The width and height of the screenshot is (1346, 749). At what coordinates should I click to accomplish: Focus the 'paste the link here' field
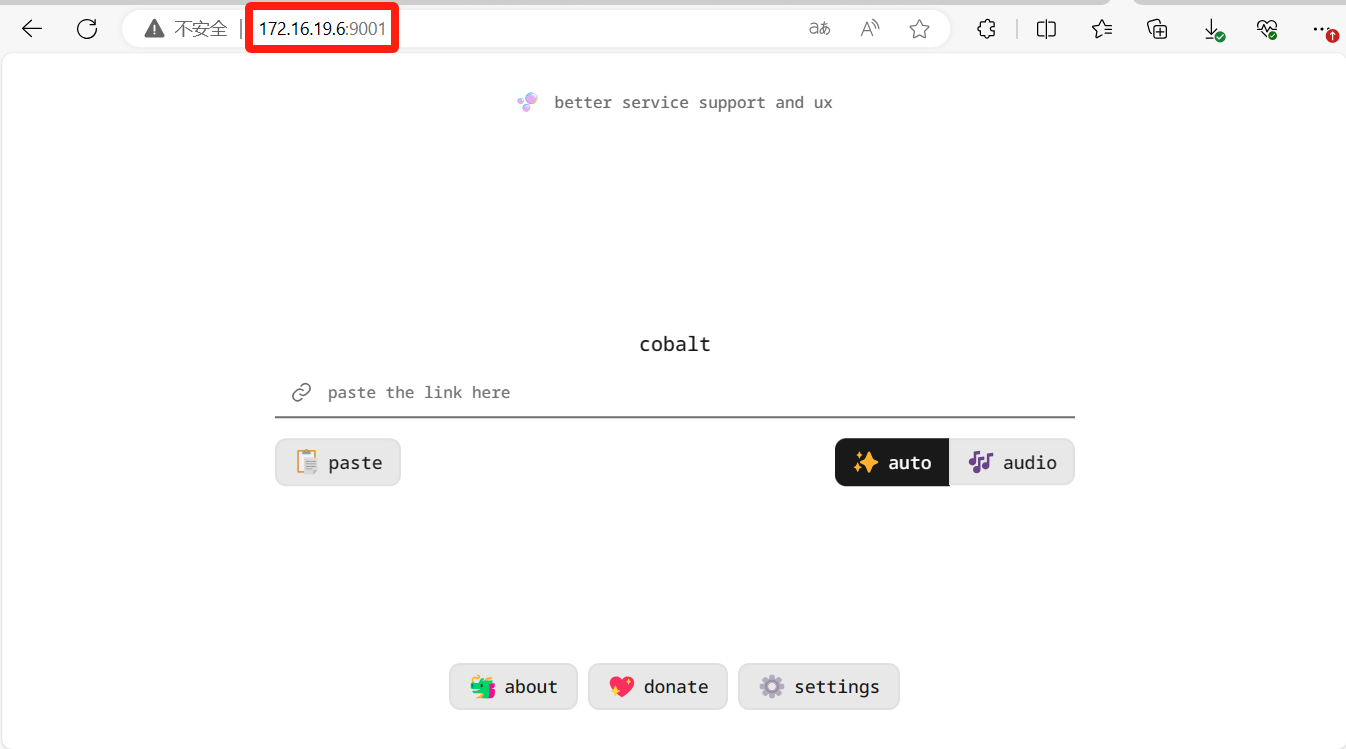coord(690,392)
